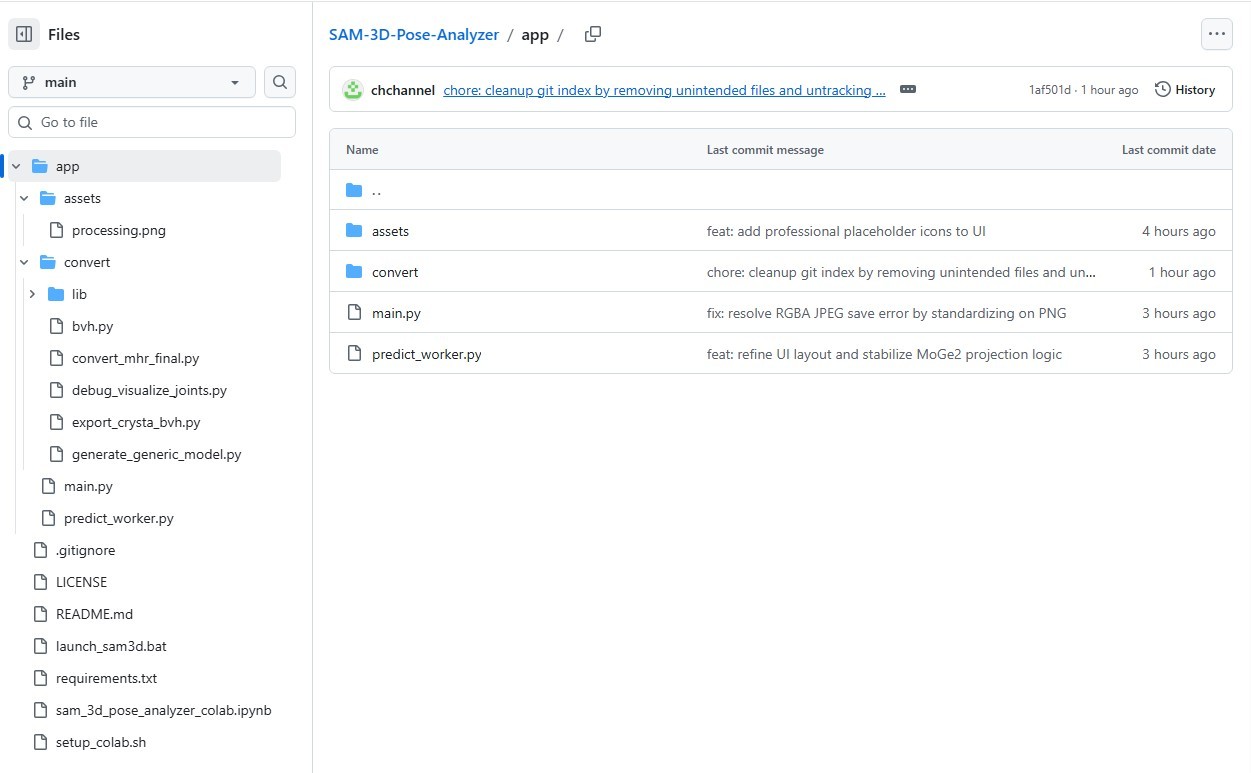Click folder icon beside lib in tree
Viewport: 1251px width, 773px height.
pos(56,294)
